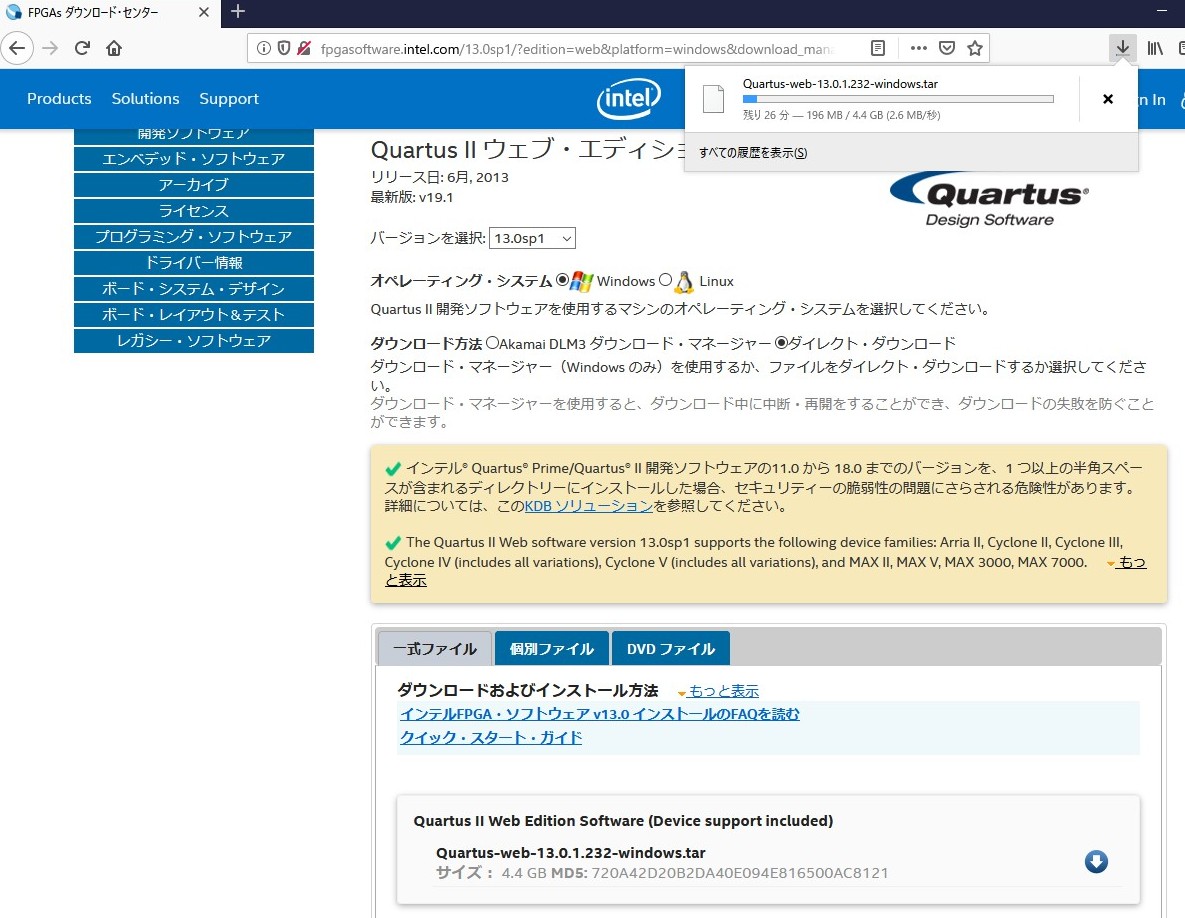Screen dimensions: 1185x918
Task: Click the Intel logo
Action: click(x=629, y=99)
